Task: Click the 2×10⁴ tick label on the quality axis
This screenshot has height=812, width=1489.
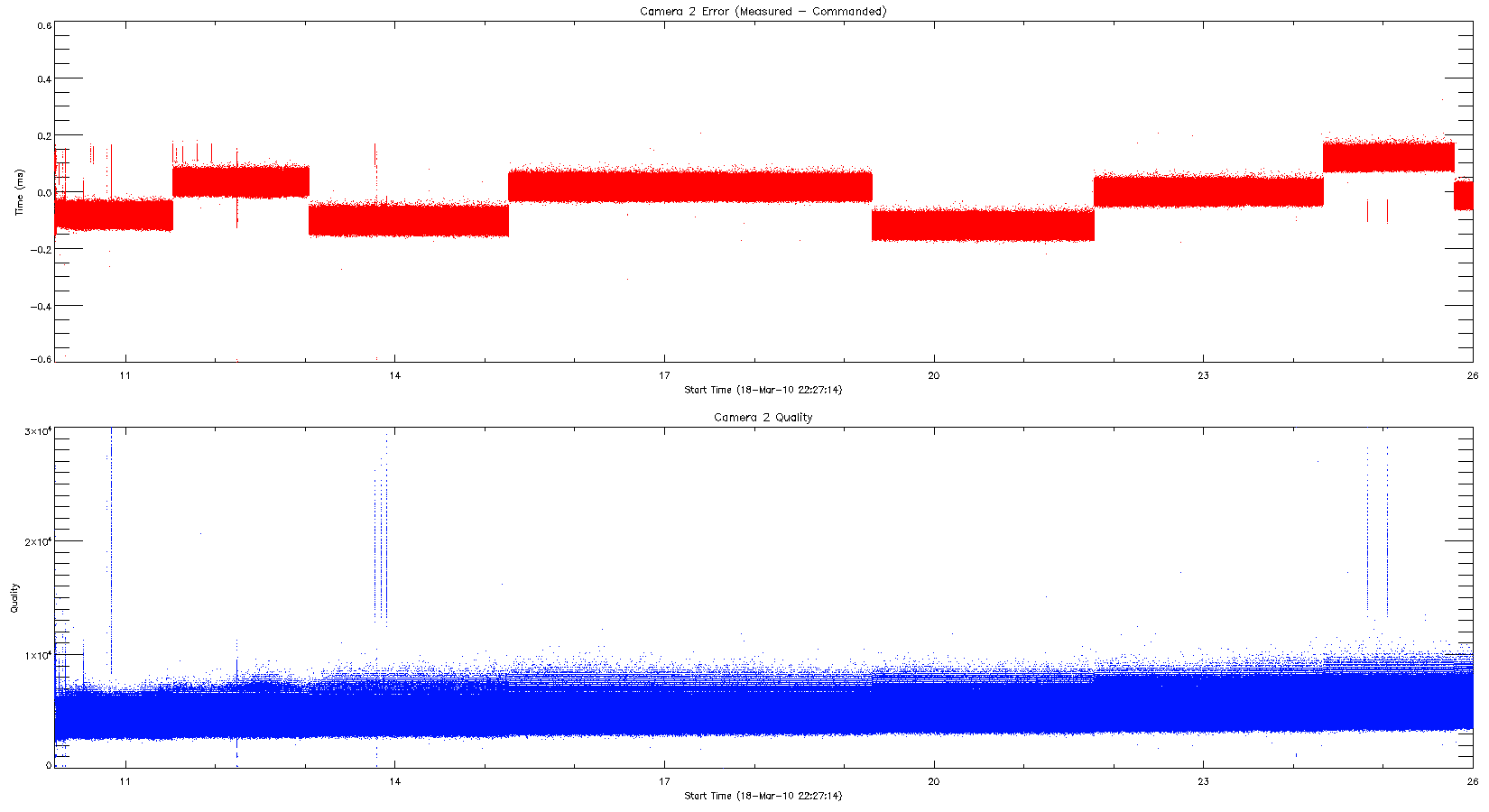Action: pyautogui.click(x=36, y=541)
